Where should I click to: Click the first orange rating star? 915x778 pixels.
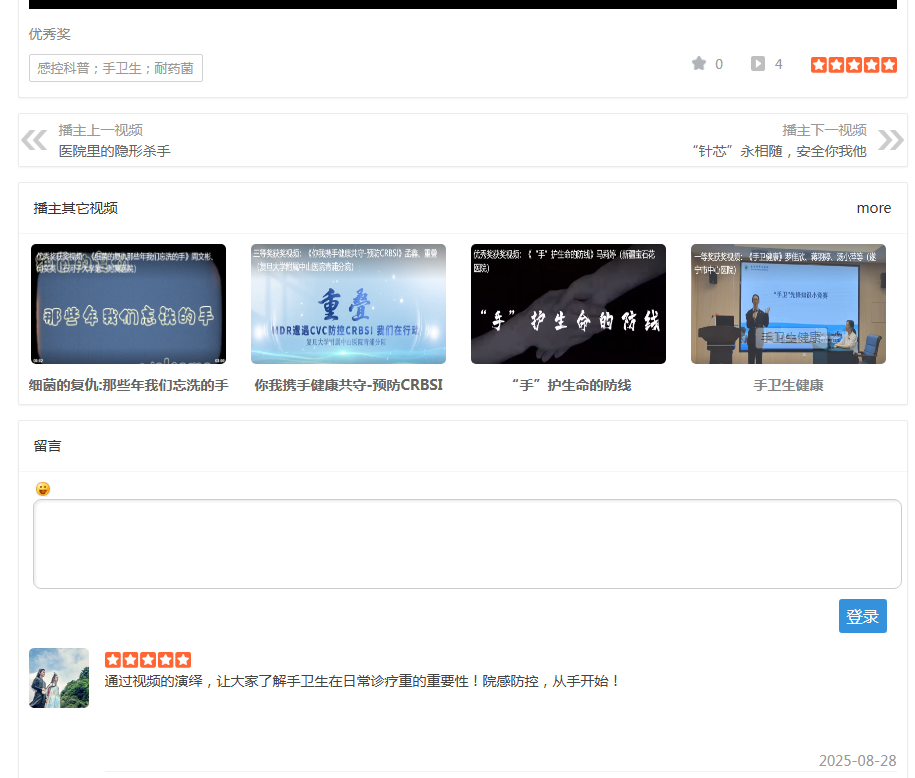click(818, 63)
